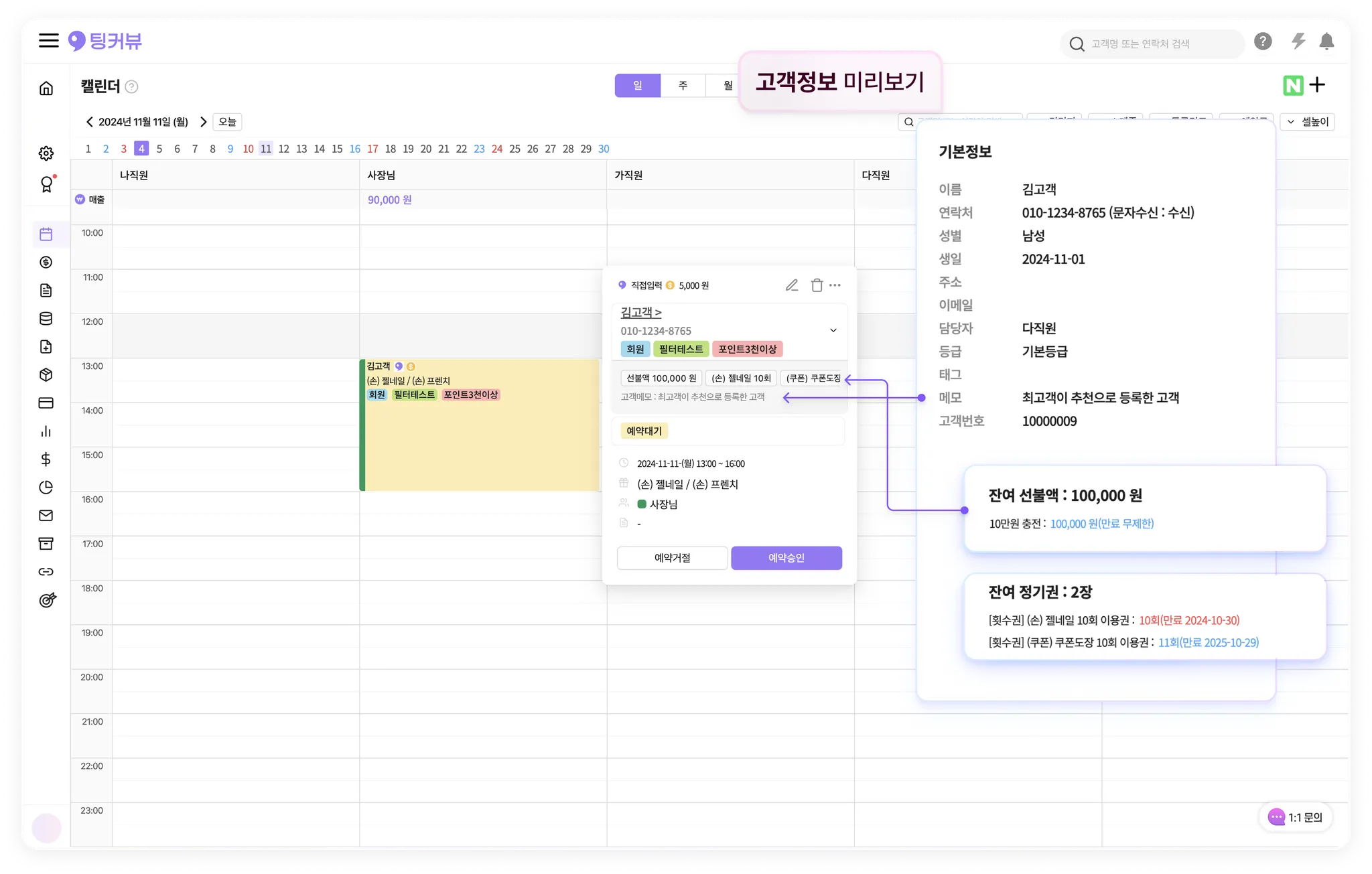Click the lightning bolt icon
Screen dimensions: 1372x874
click(x=1298, y=42)
